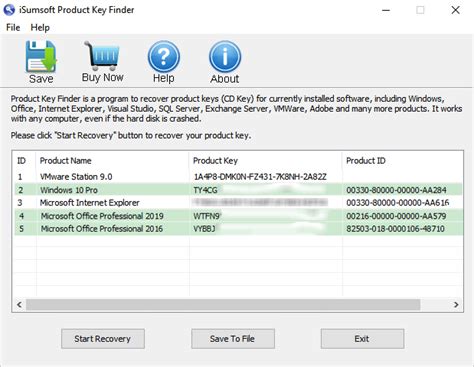Click product ID 00216-00000-00000-AA579
This screenshot has height=367, width=474.
396,216
